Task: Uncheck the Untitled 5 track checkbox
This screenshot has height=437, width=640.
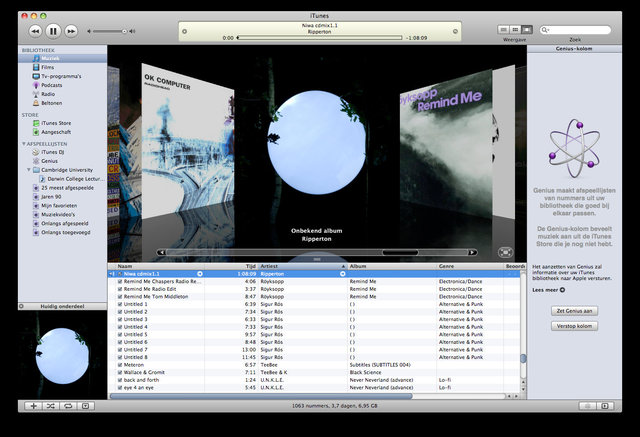Action: [120, 335]
